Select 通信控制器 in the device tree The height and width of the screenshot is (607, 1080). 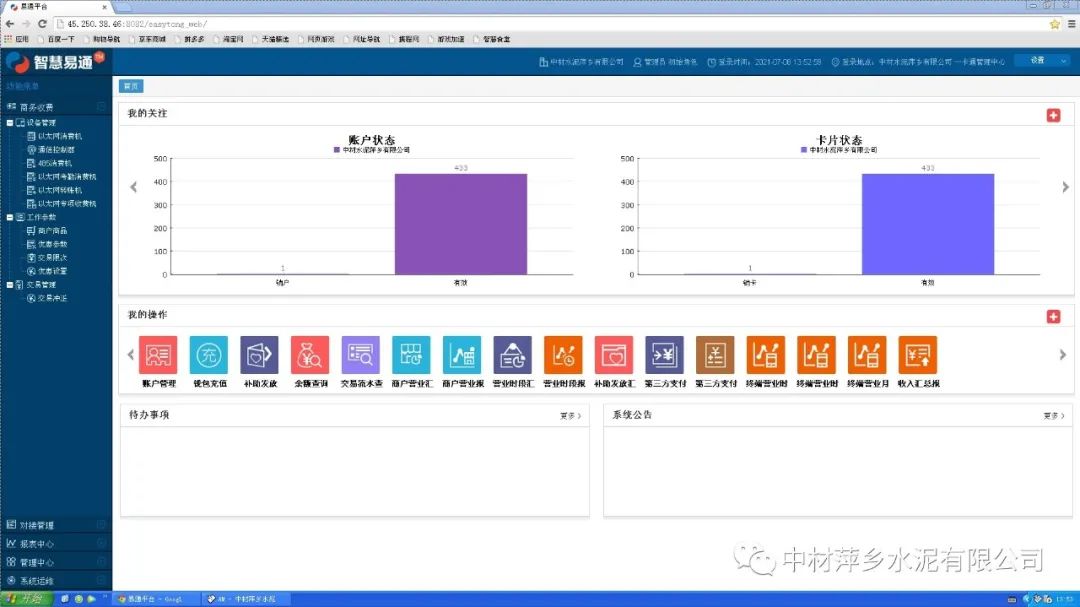click(x=55, y=149)
